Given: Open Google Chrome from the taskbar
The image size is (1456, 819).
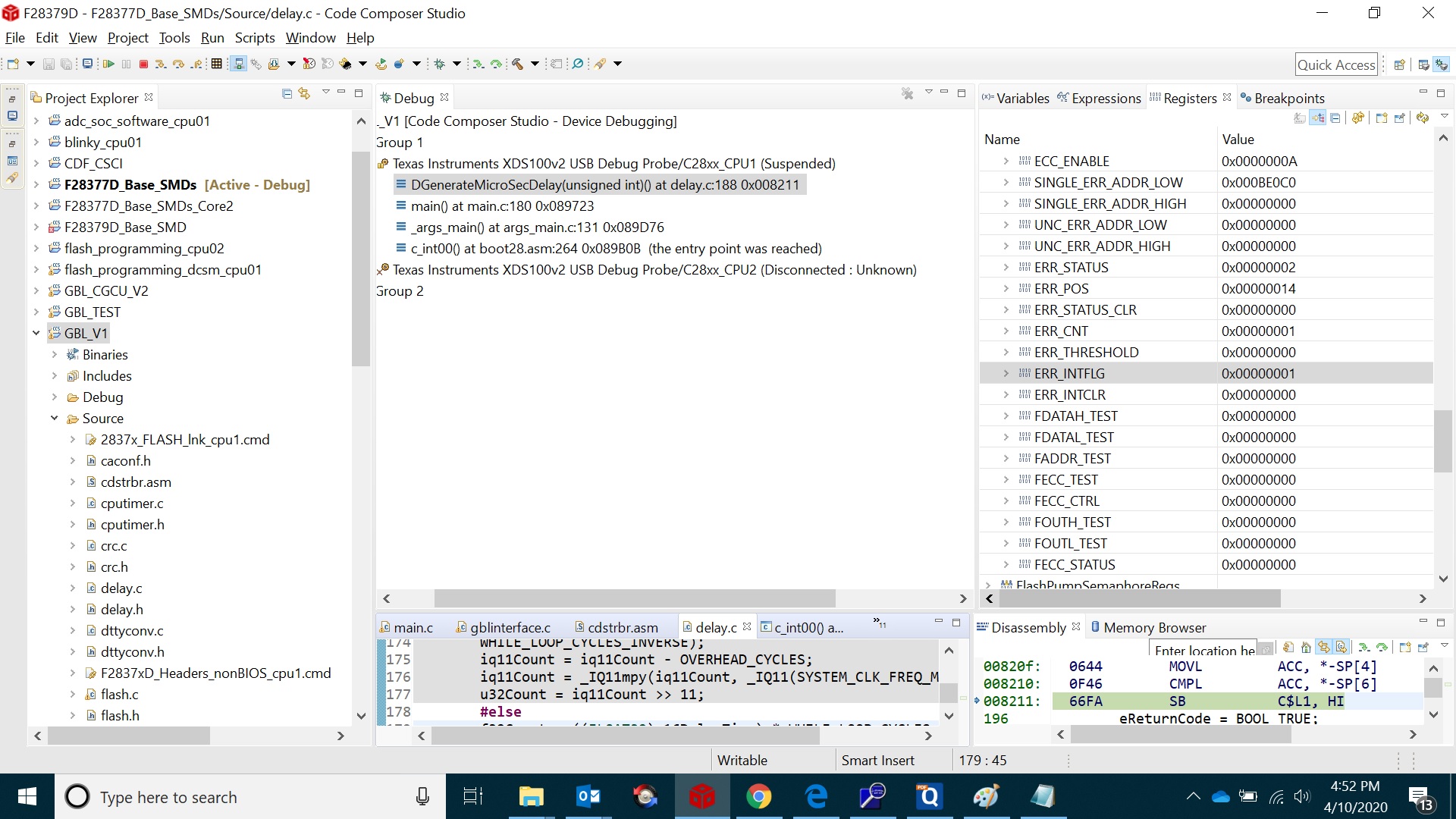Looking at the screenshot, I should (x=758, y=796).
